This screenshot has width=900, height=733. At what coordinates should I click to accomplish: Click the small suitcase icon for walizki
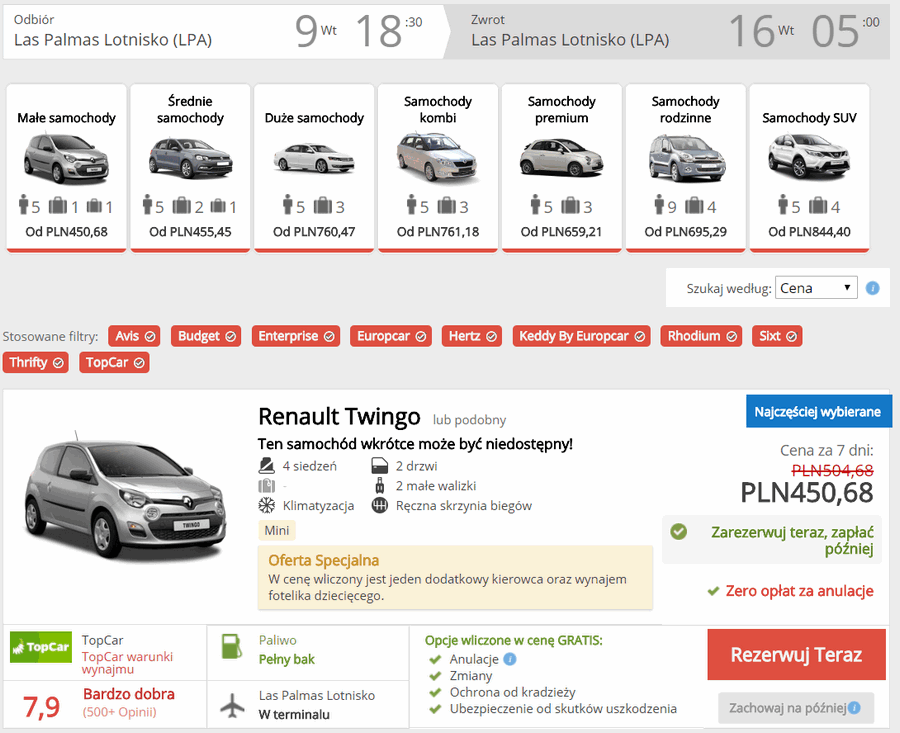(x=379, y=486)
